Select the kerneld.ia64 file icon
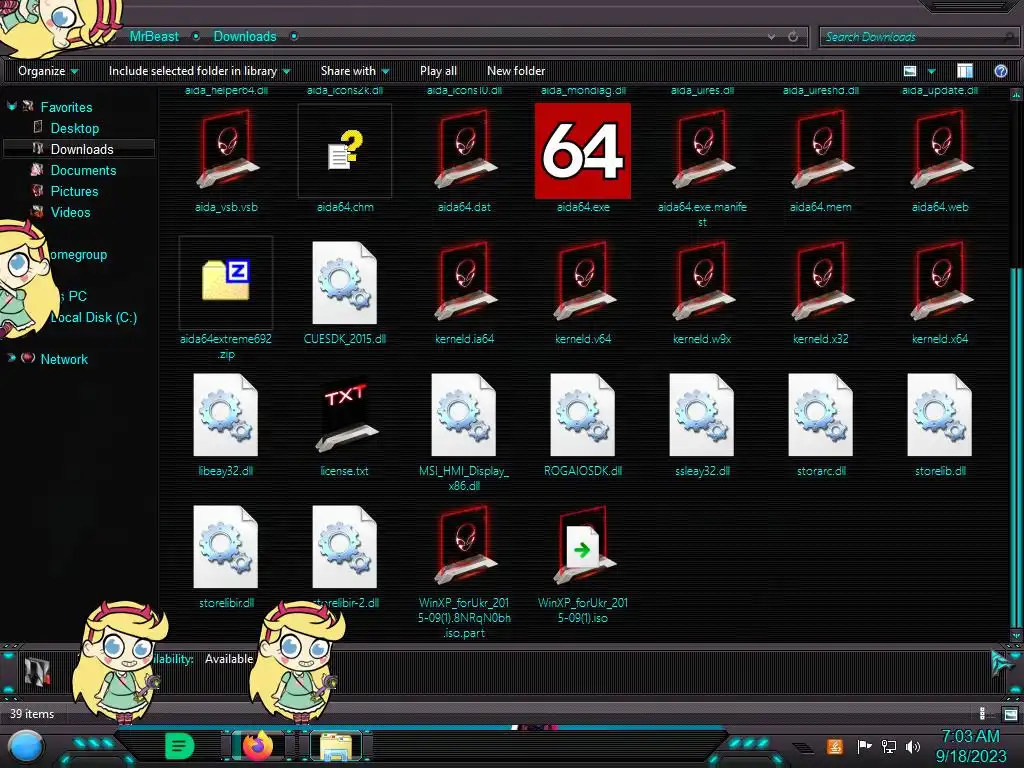 pyautogui.click(x=464, y=283)
